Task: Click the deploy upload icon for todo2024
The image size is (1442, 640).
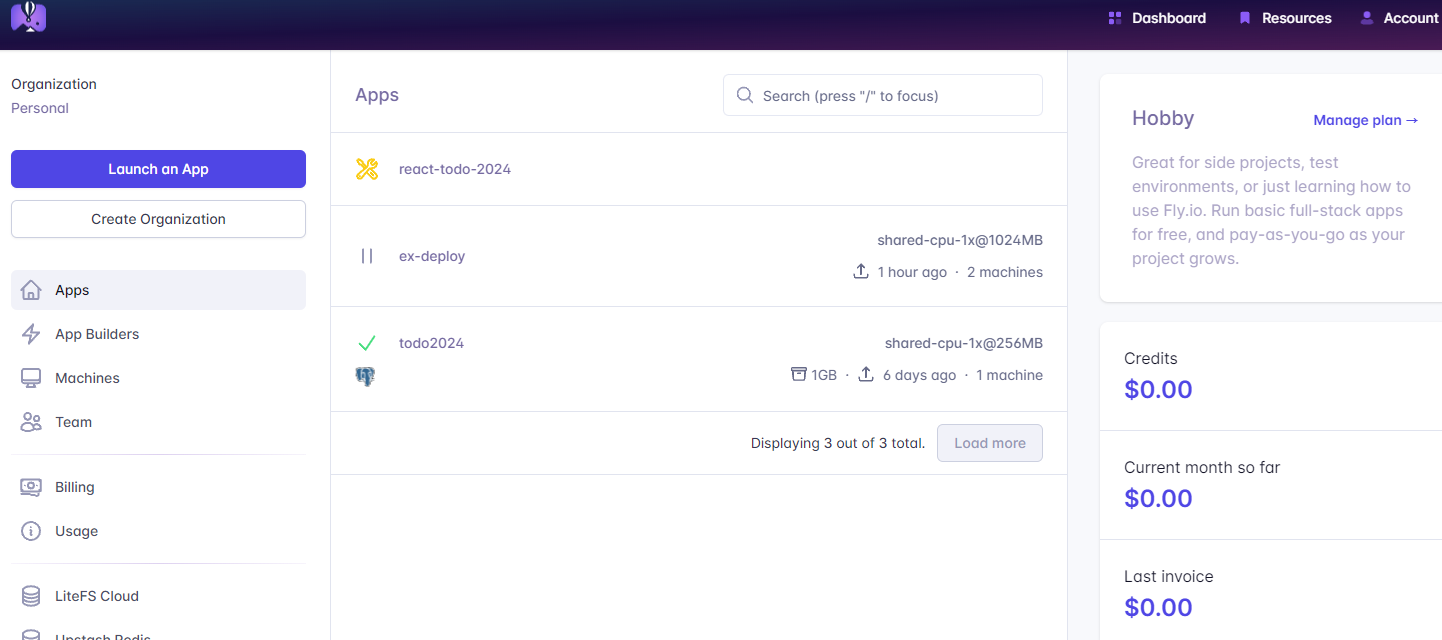Action: point(866,375)
